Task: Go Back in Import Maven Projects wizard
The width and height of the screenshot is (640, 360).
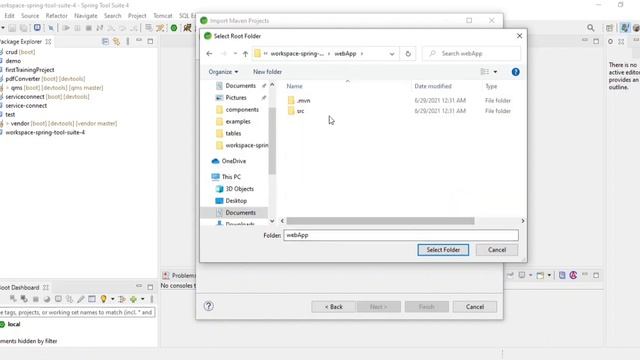Action: click(333, 307)
